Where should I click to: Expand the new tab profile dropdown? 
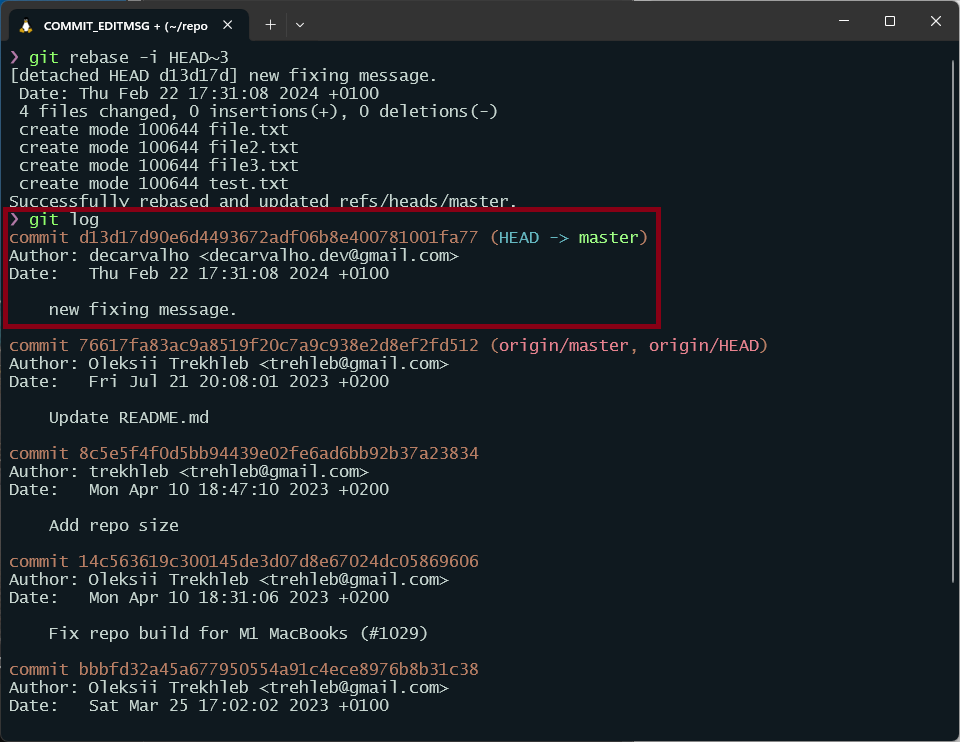(300, 25)
